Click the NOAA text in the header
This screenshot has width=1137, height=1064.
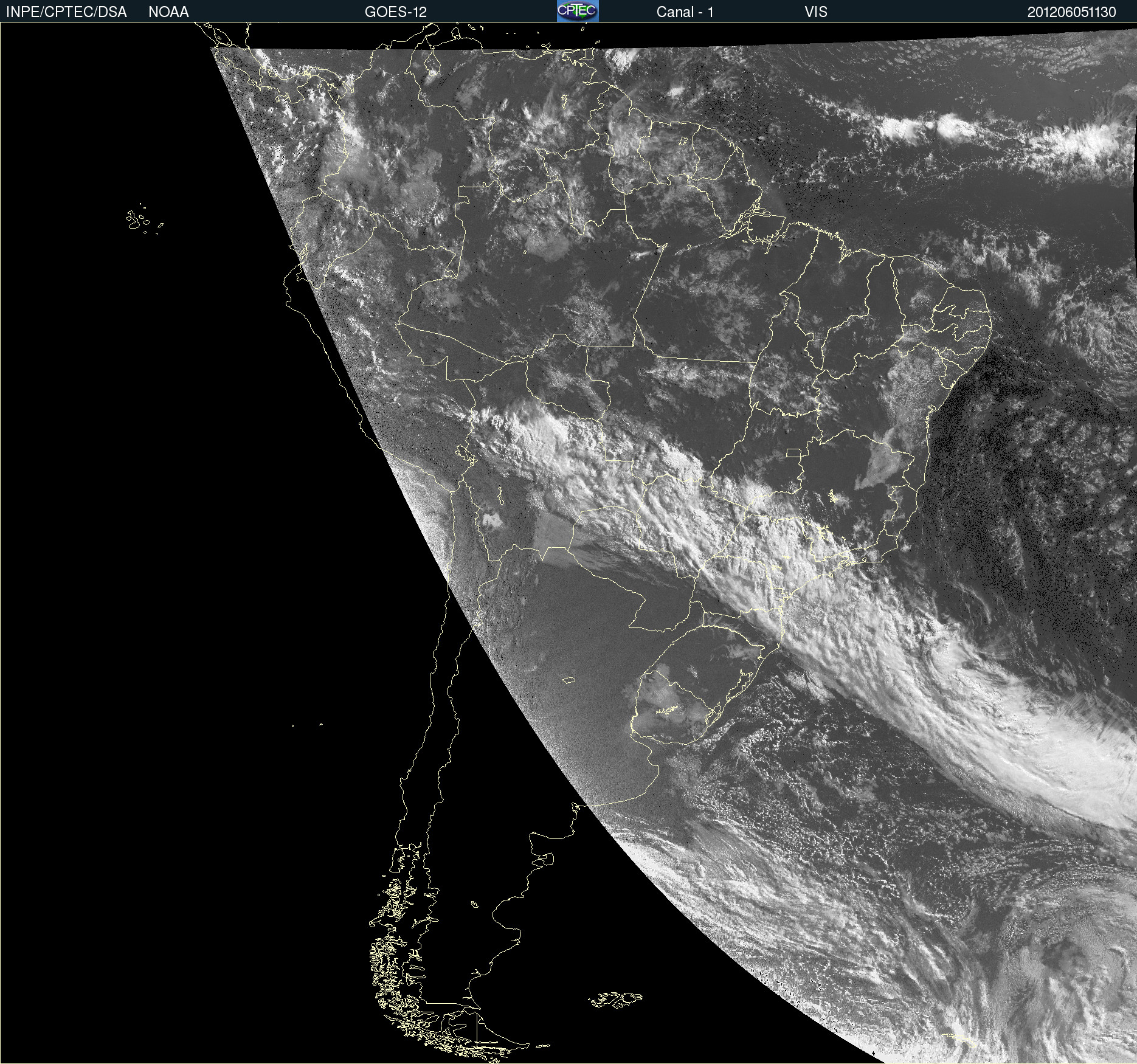tap(168, 12)
